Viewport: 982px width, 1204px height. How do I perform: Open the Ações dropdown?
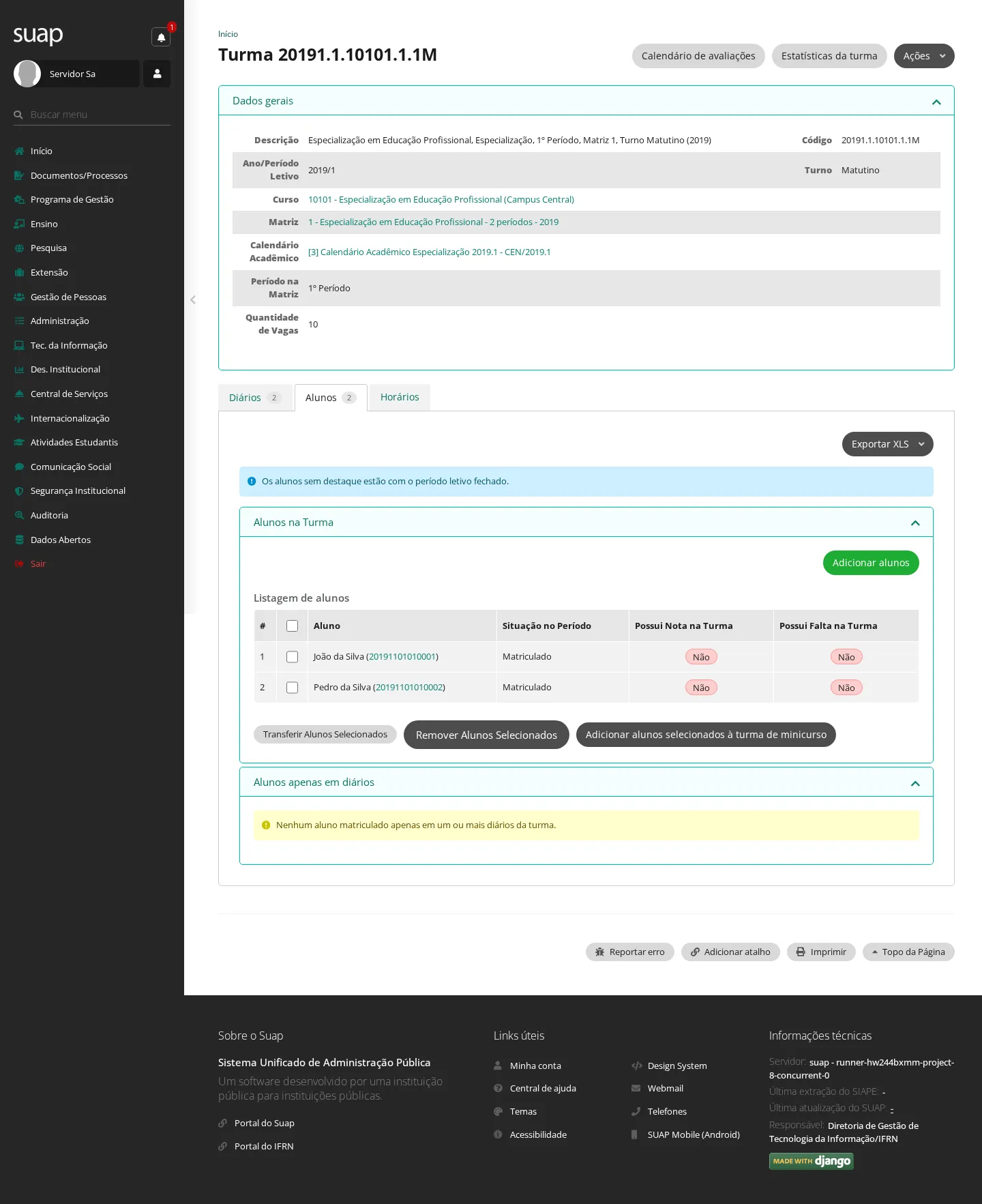click(924, 56)
